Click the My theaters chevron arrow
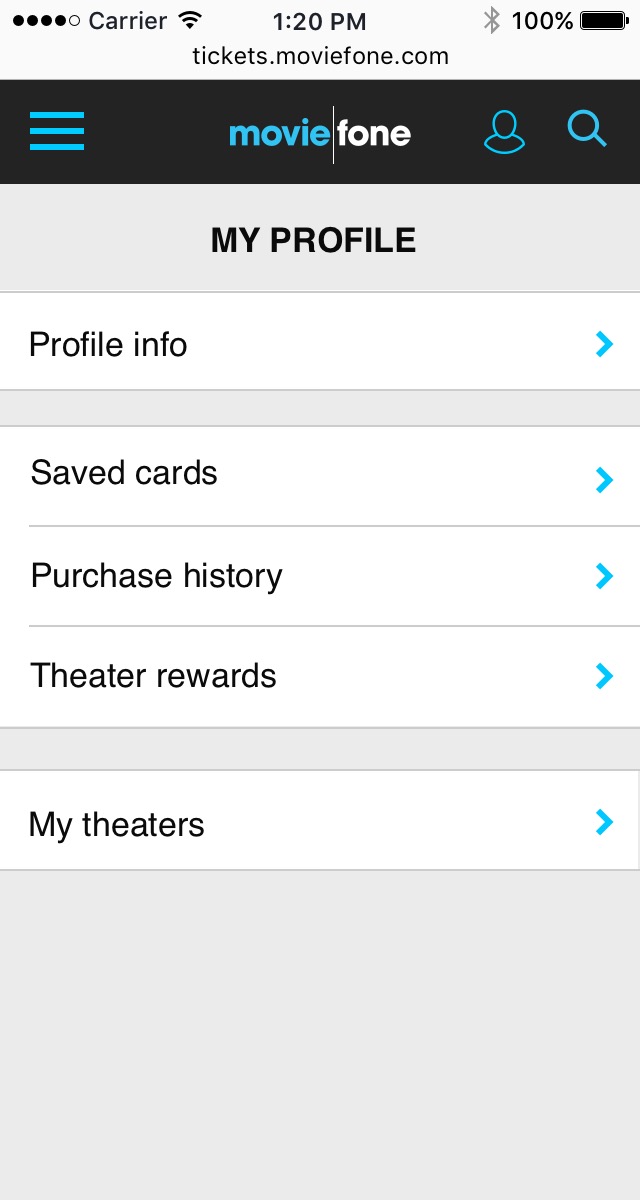This screenshot has width=640, height=1200. click(x=603, y=823)
